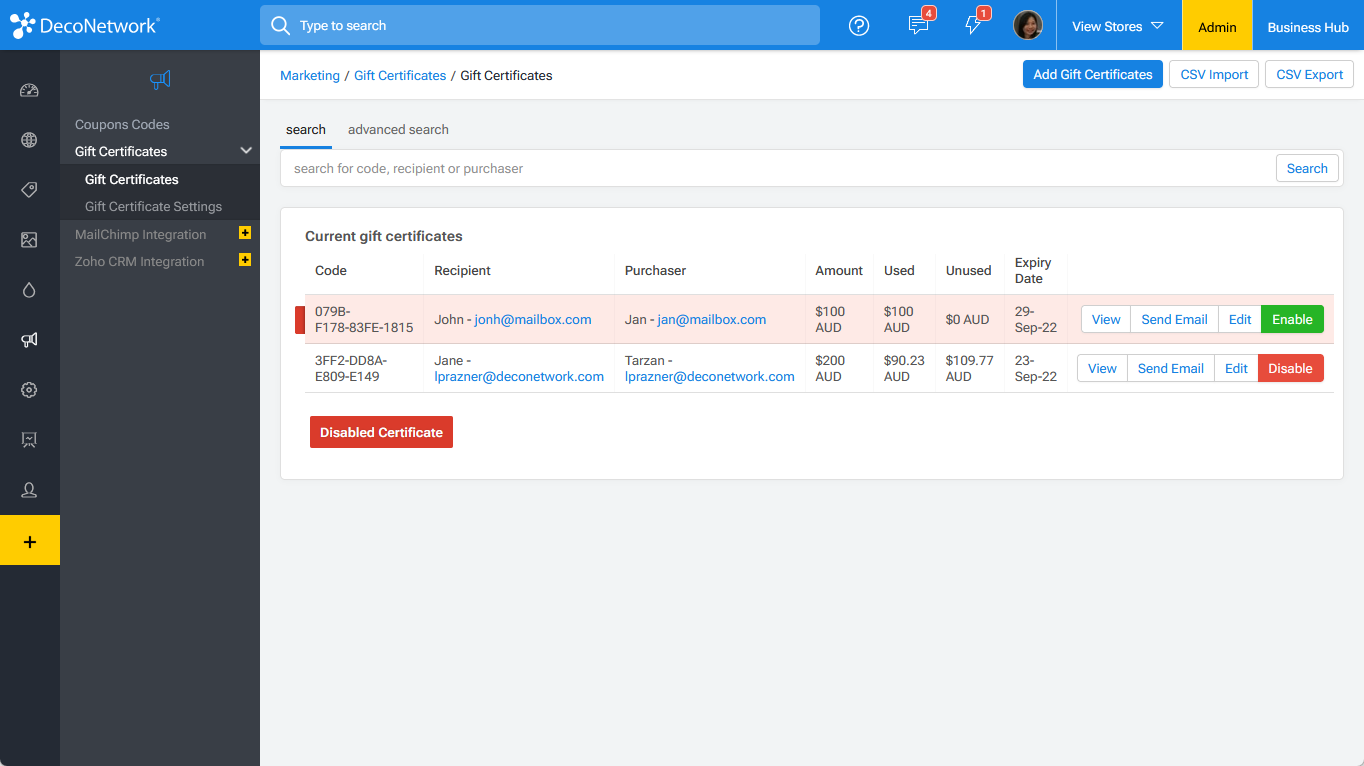
Task: Click jonh@mailbox.com email link
Action: [x=533, y=320]
